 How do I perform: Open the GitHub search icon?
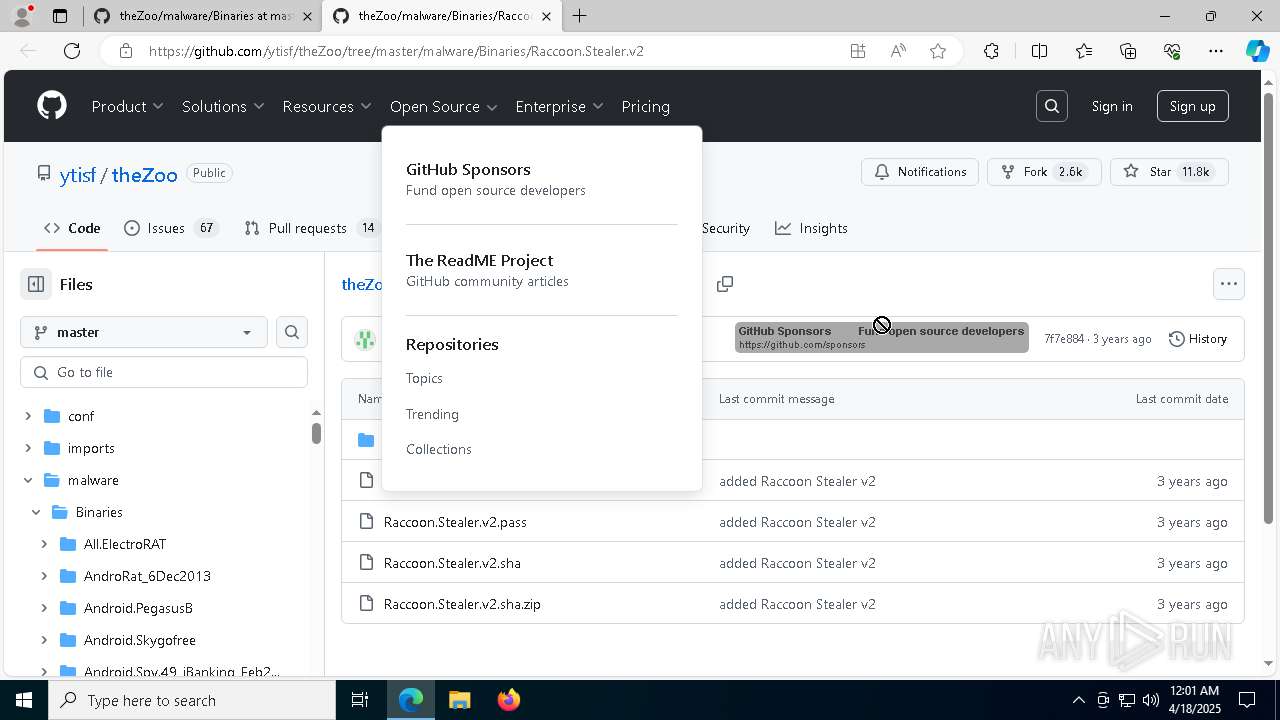click(1052, 106)
